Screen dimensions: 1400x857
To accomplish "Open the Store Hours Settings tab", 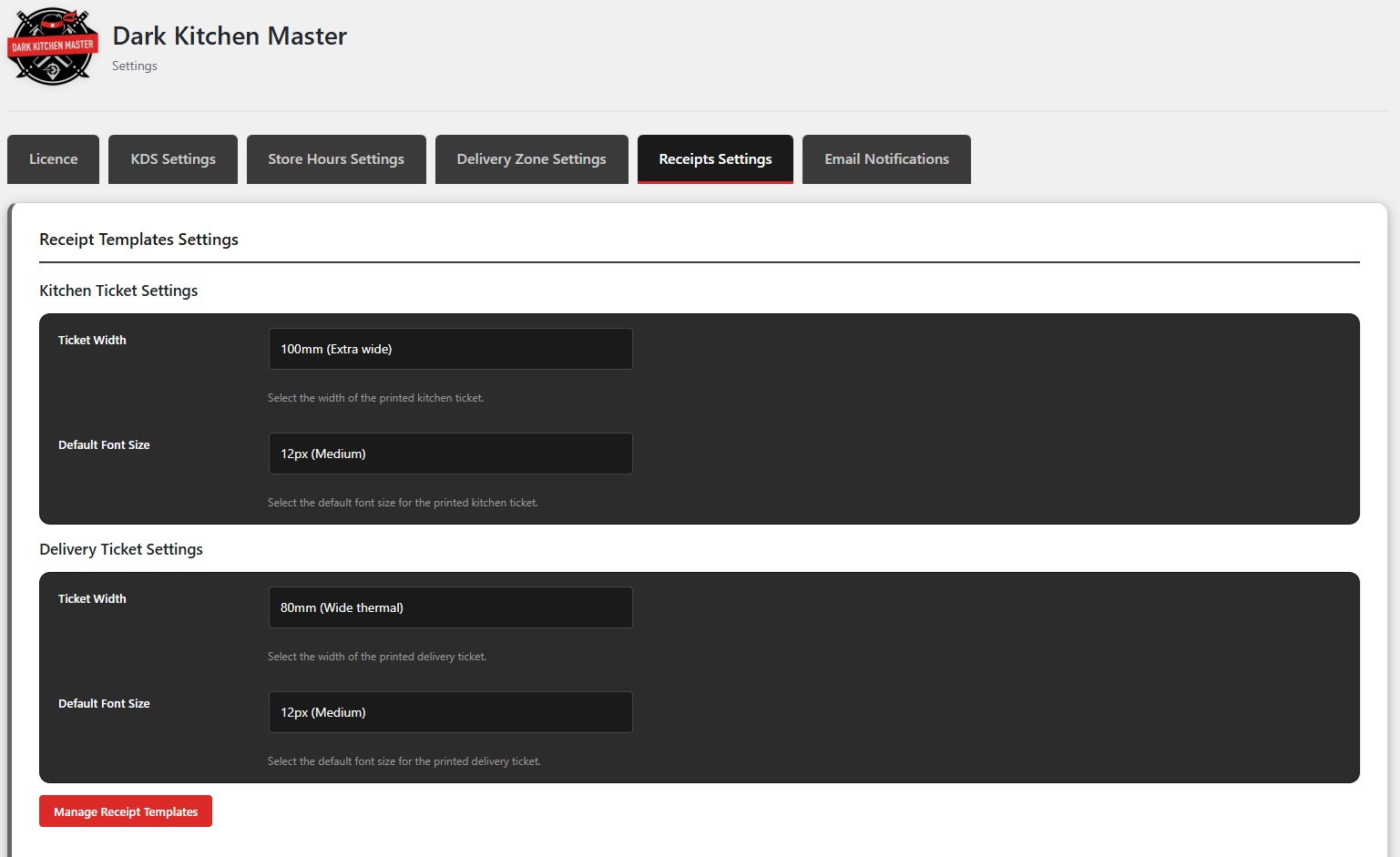I will click(x=336, y=159).
